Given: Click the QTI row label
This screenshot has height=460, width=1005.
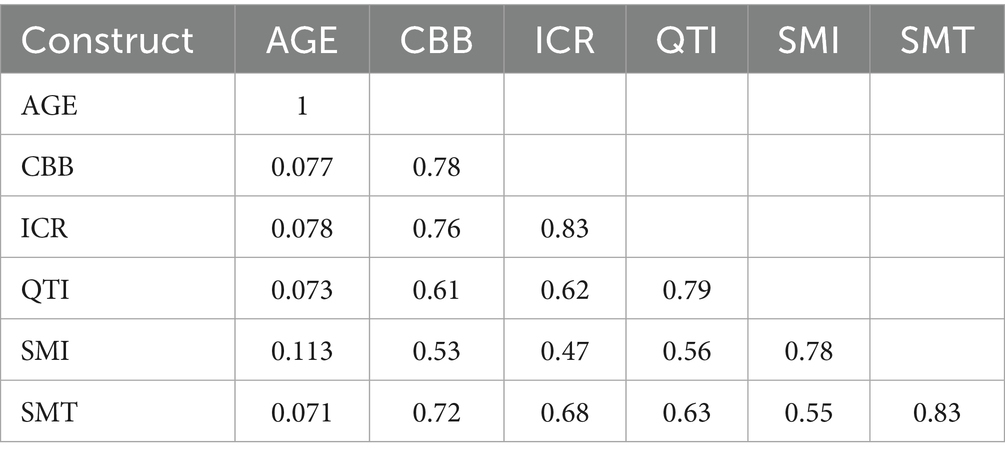Looking at the screenshot, I should (x=45, y=290).
